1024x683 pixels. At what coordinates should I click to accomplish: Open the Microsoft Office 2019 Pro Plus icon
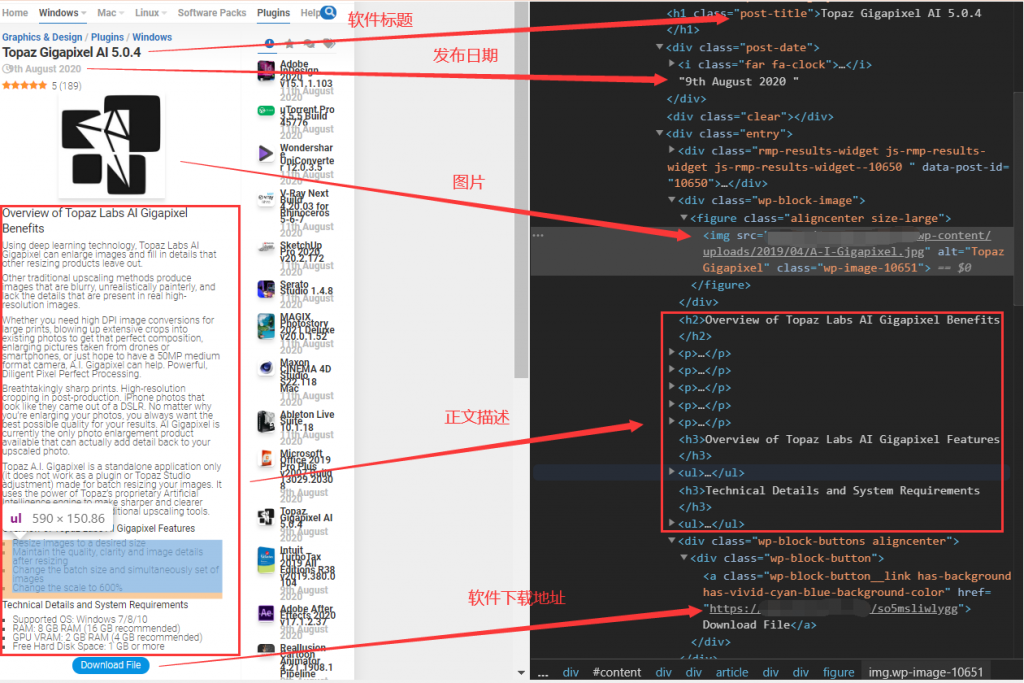pos(266,459)
